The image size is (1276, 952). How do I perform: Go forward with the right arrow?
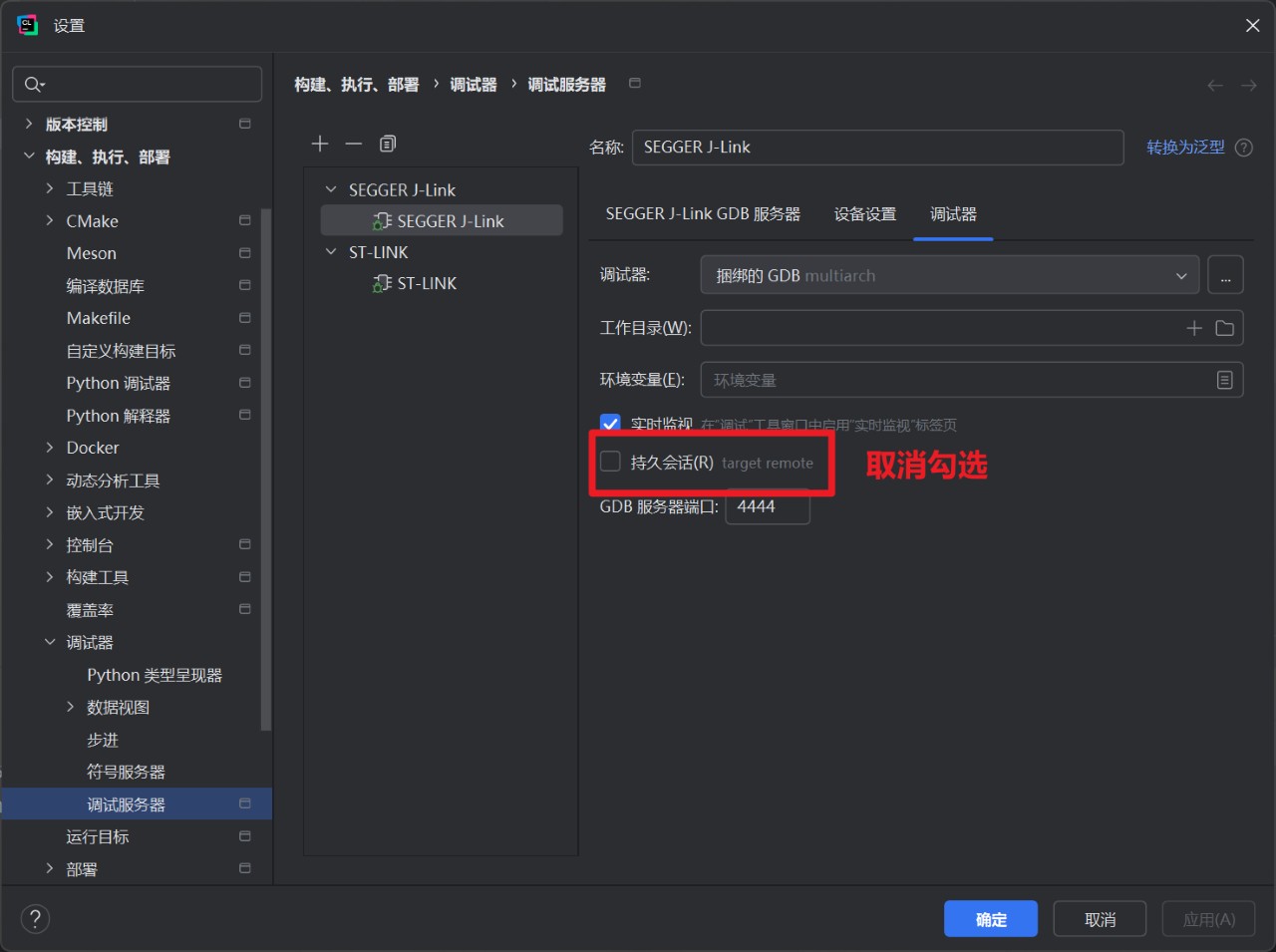click(1248, 86)
